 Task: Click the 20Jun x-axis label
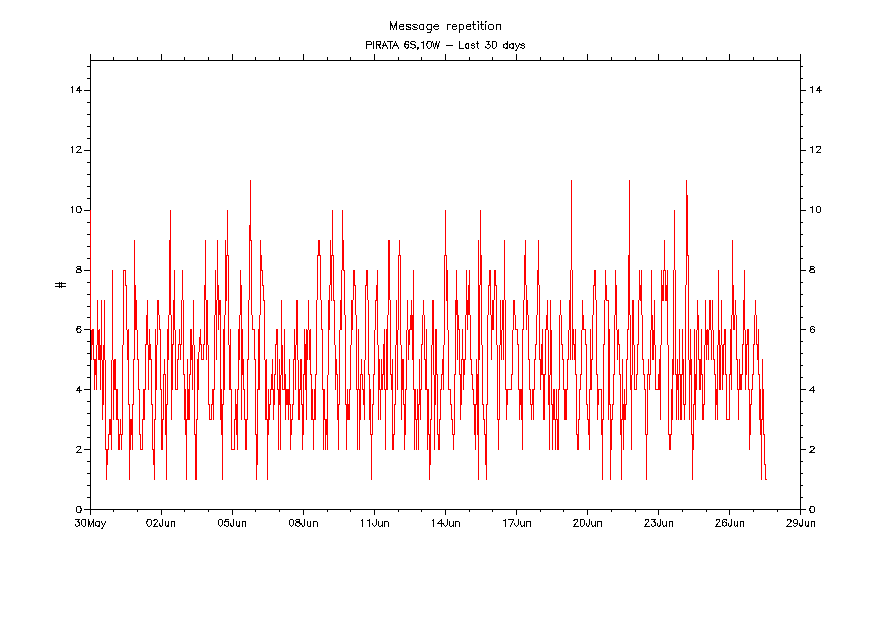pos(587,522)
